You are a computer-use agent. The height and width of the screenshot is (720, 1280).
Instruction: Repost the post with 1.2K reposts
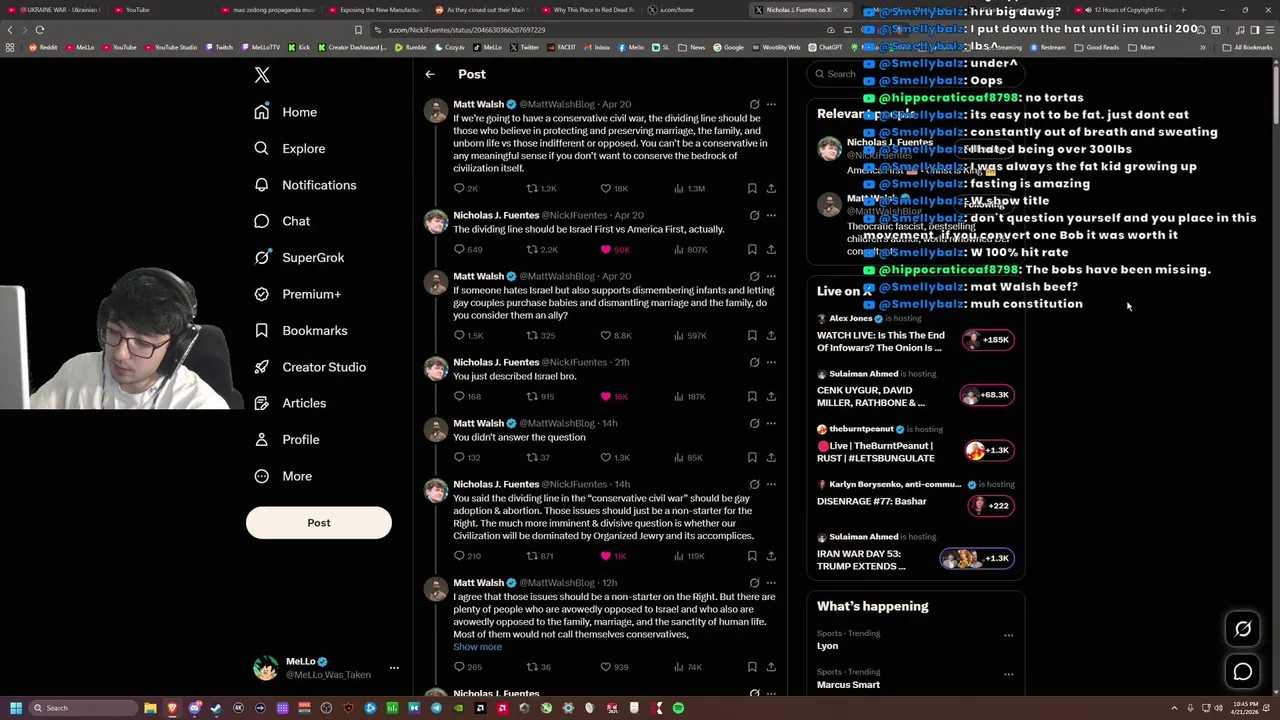coord(541,188)
